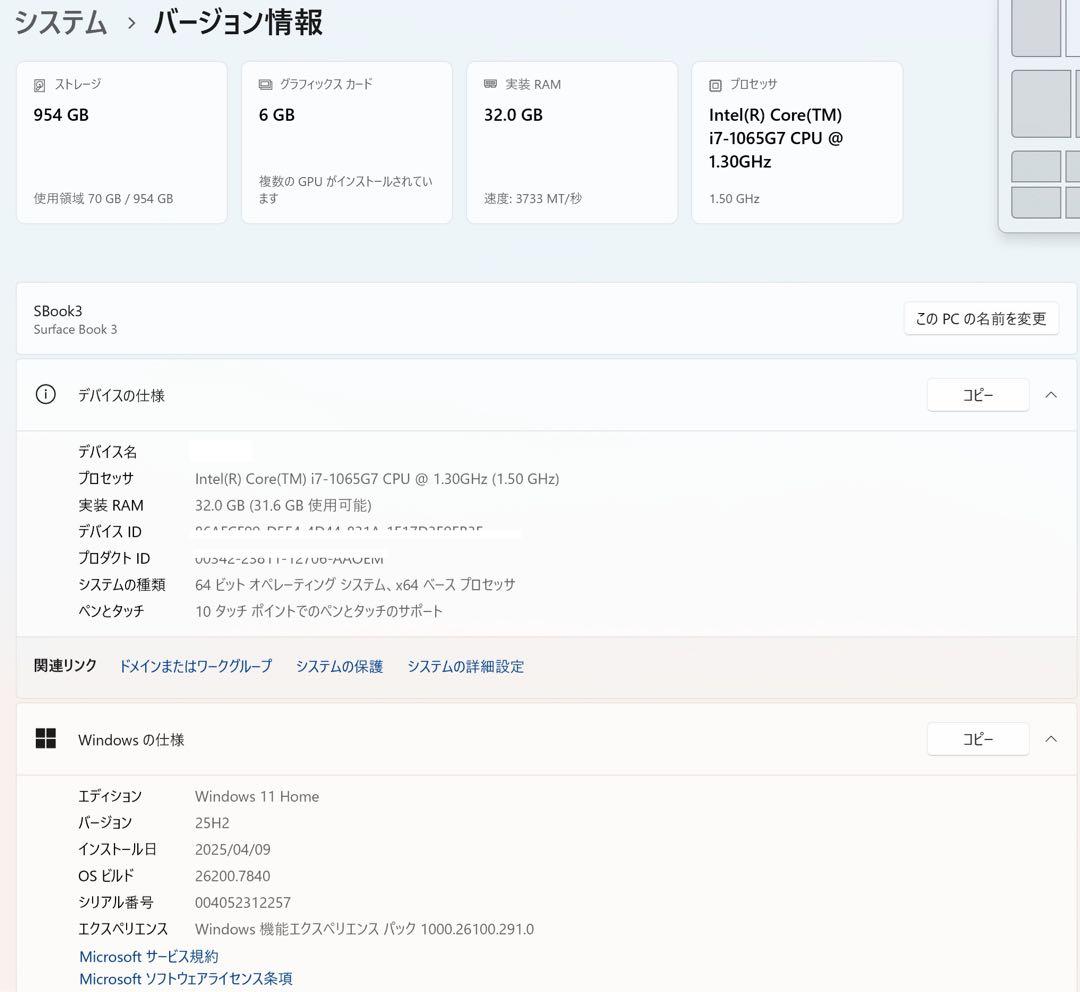Viewport: 1080px width, 992px height.
Task: Open Microsoft ソフトウェアライセンス条項 link
Action: point(185,979)
